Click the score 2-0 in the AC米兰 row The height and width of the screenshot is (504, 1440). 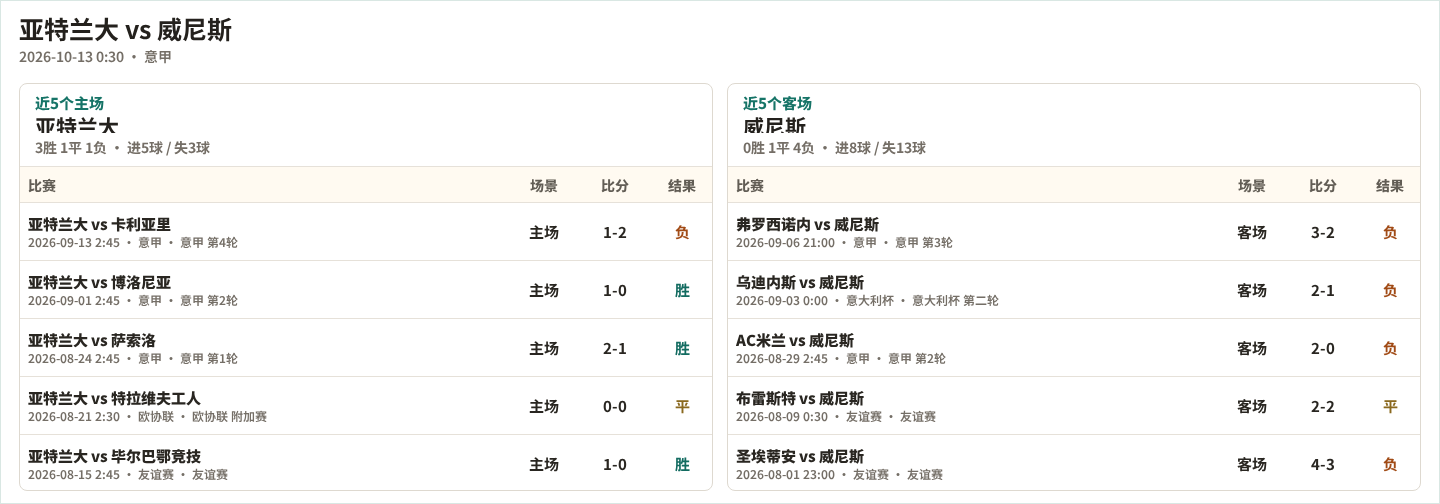click(x=1323, y=348)
